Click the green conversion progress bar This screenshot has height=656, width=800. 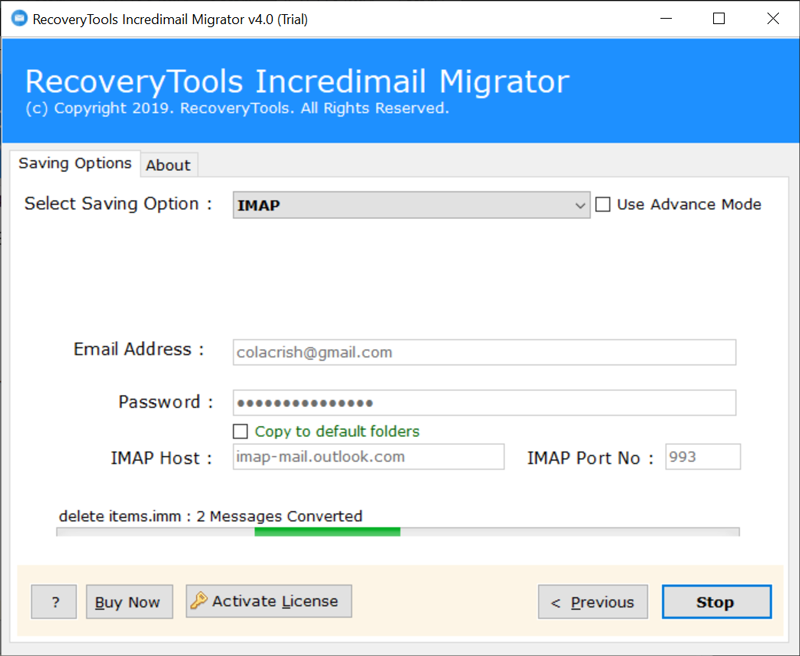coord(398,532)
